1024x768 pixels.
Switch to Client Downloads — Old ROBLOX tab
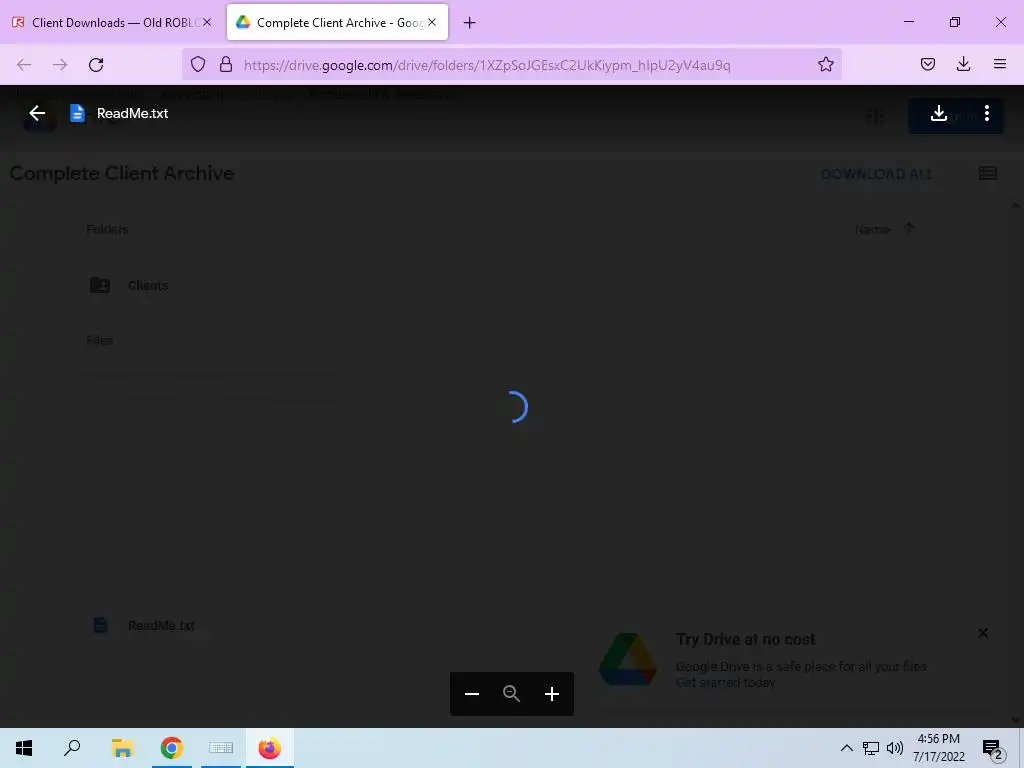(x=112, y=22)
